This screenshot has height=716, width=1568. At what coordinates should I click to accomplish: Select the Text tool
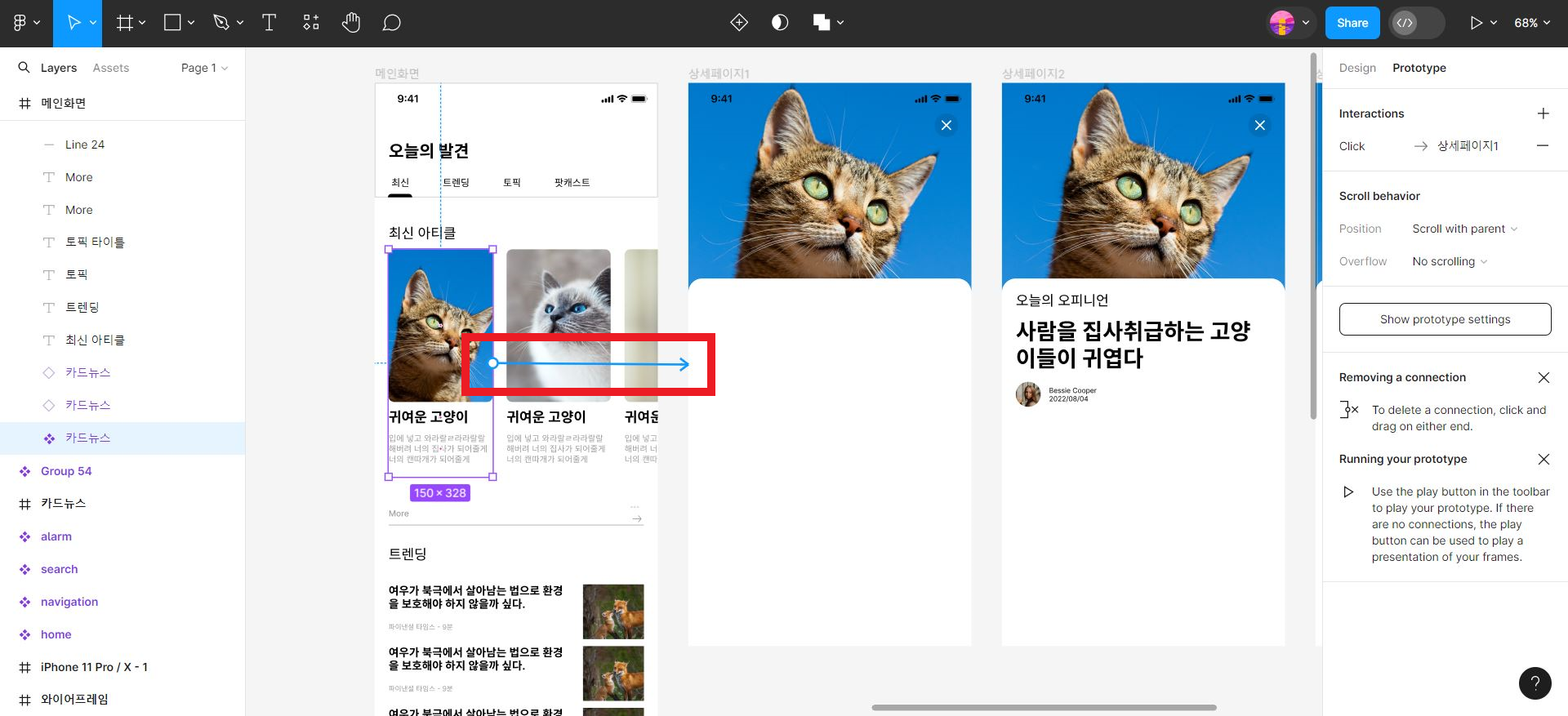pos(269,23)
